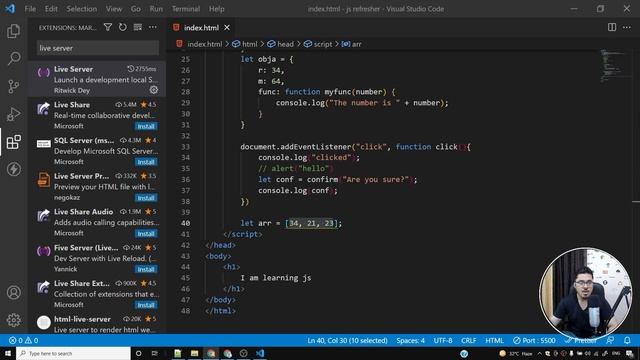Viewport: 640px width, 360px height.
Task: Open Live Server manage gear icon
Action: click(154, 90)
